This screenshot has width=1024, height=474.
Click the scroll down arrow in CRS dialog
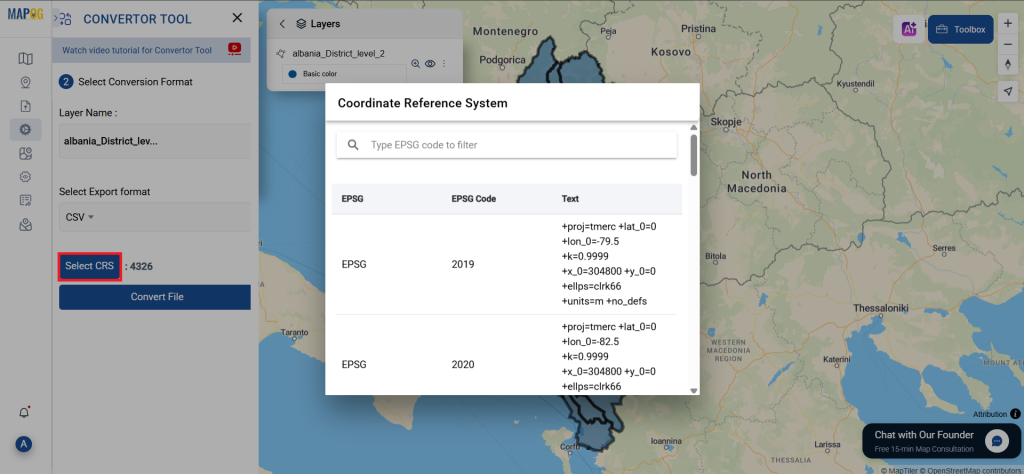pyautogui.click(x=694, y=390)
